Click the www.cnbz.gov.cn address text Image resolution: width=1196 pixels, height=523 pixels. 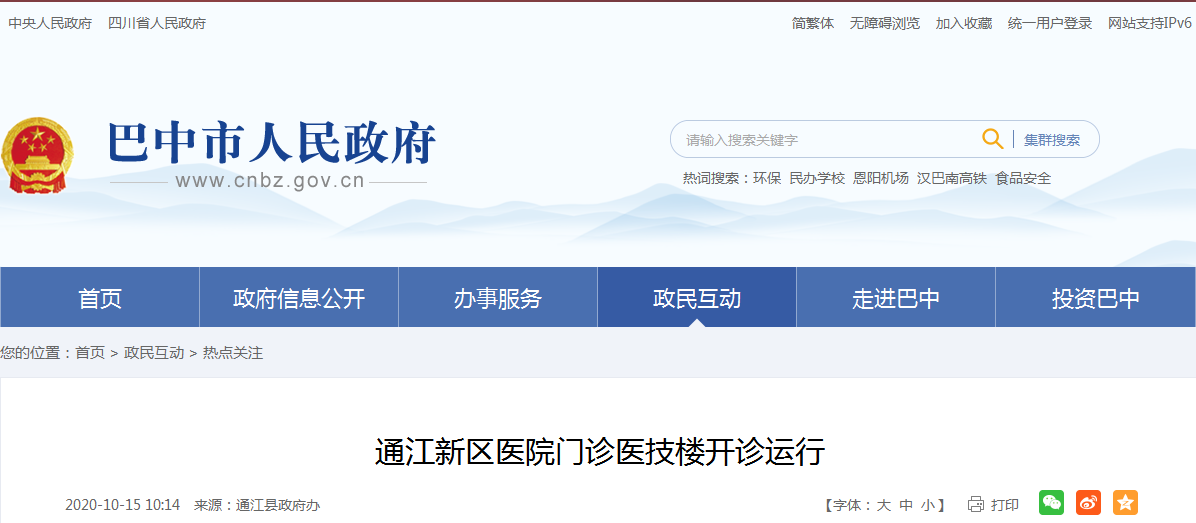270,181
